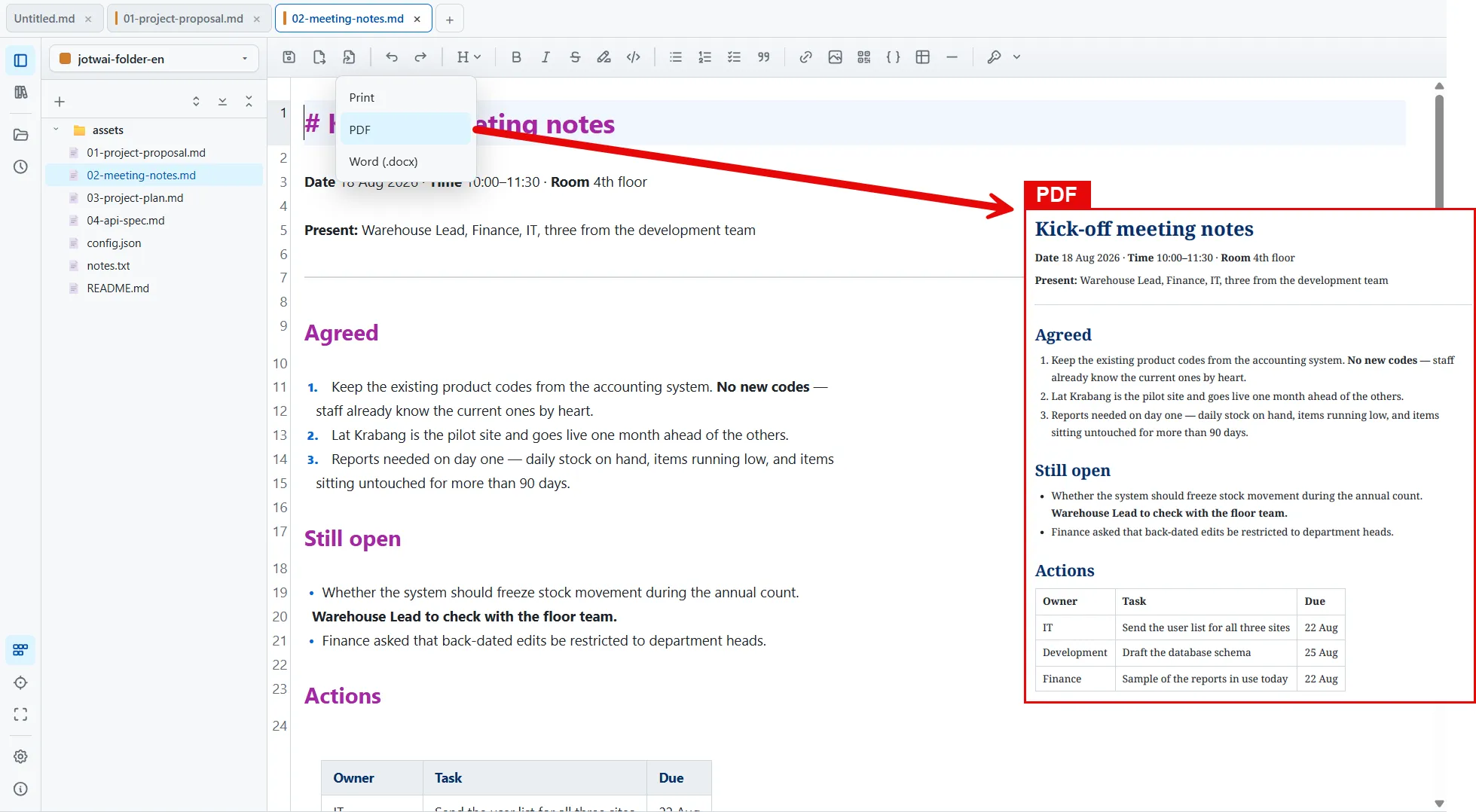Toggle the sidebar panel icon
Screen dimensions: 1476x812
[20, 60]
